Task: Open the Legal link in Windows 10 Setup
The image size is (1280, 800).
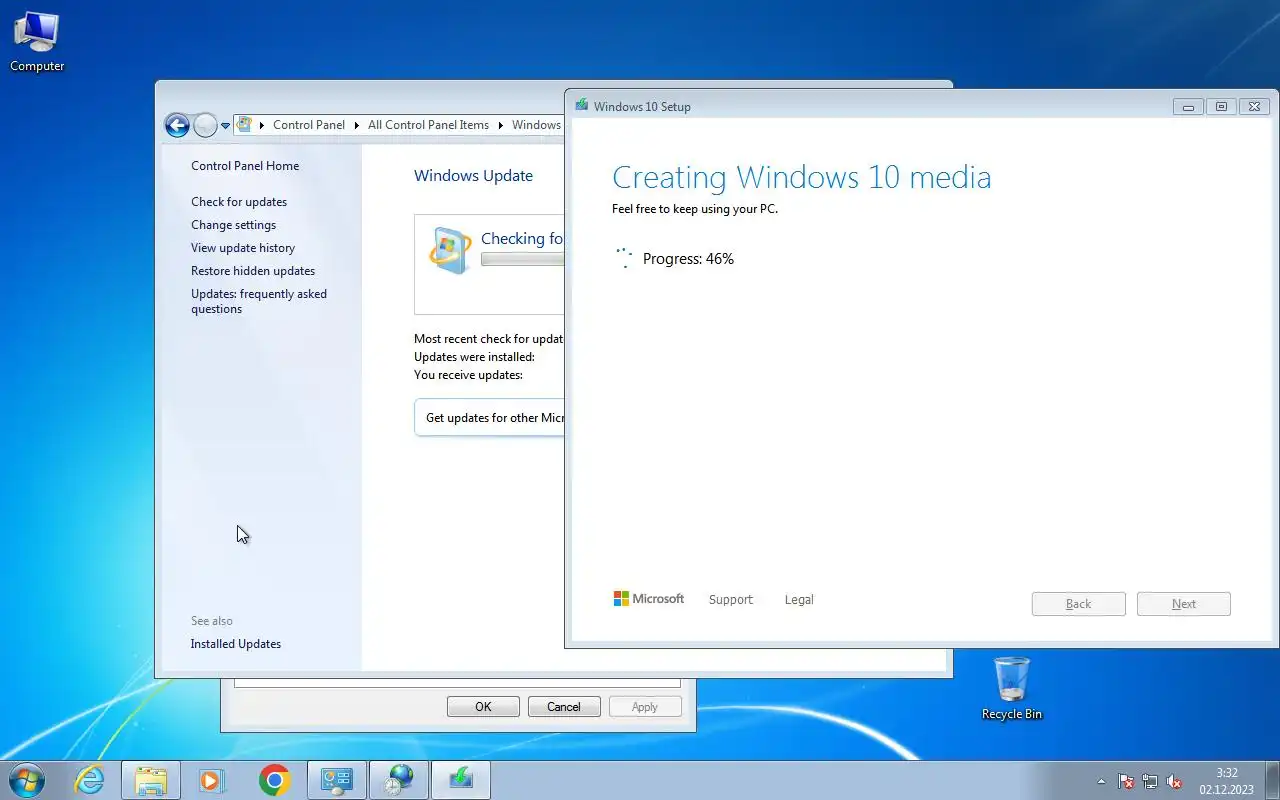Action: (x=799, y=600)
